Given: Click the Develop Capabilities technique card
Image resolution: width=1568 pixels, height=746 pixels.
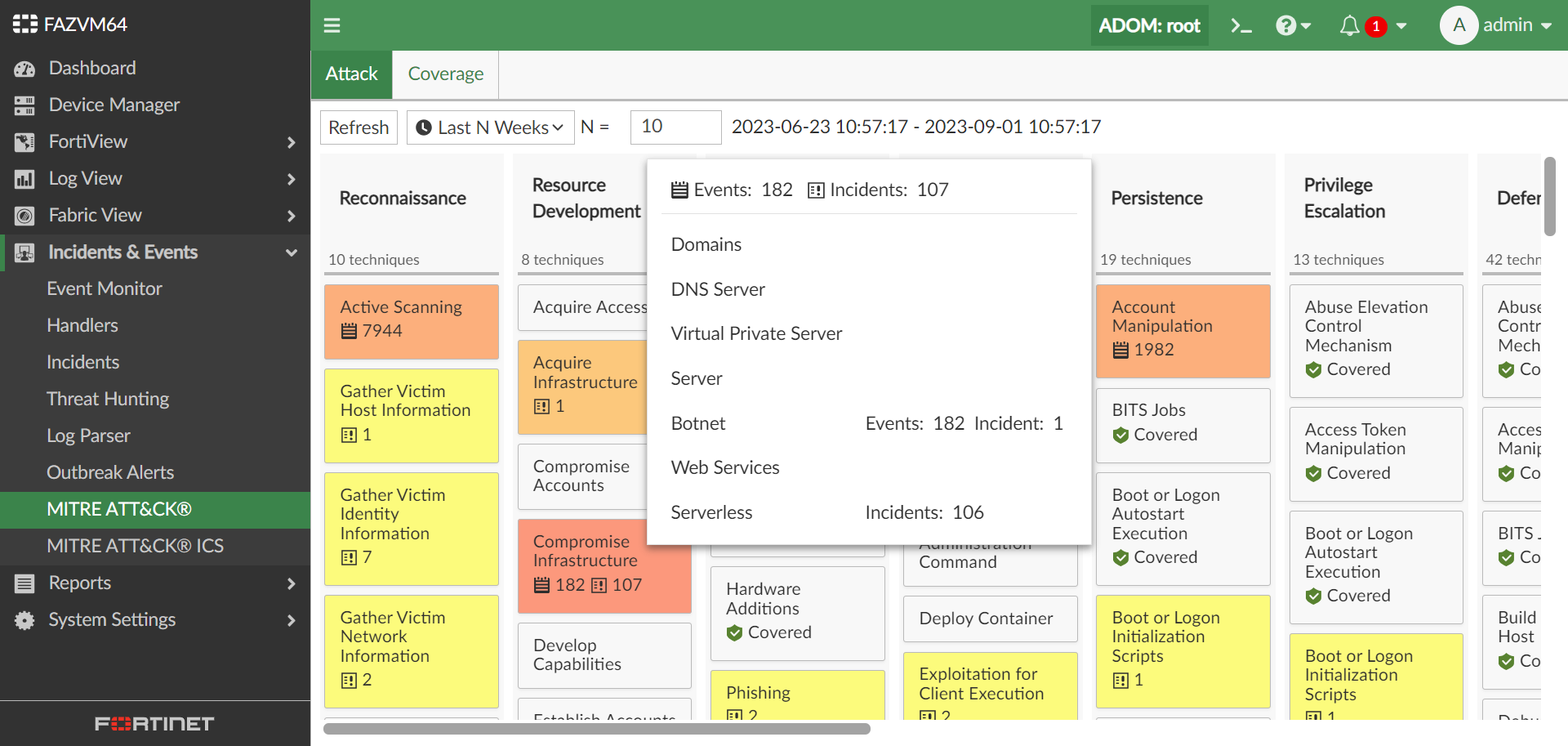Looking at the screenshot, I should [x=604, y=655].
